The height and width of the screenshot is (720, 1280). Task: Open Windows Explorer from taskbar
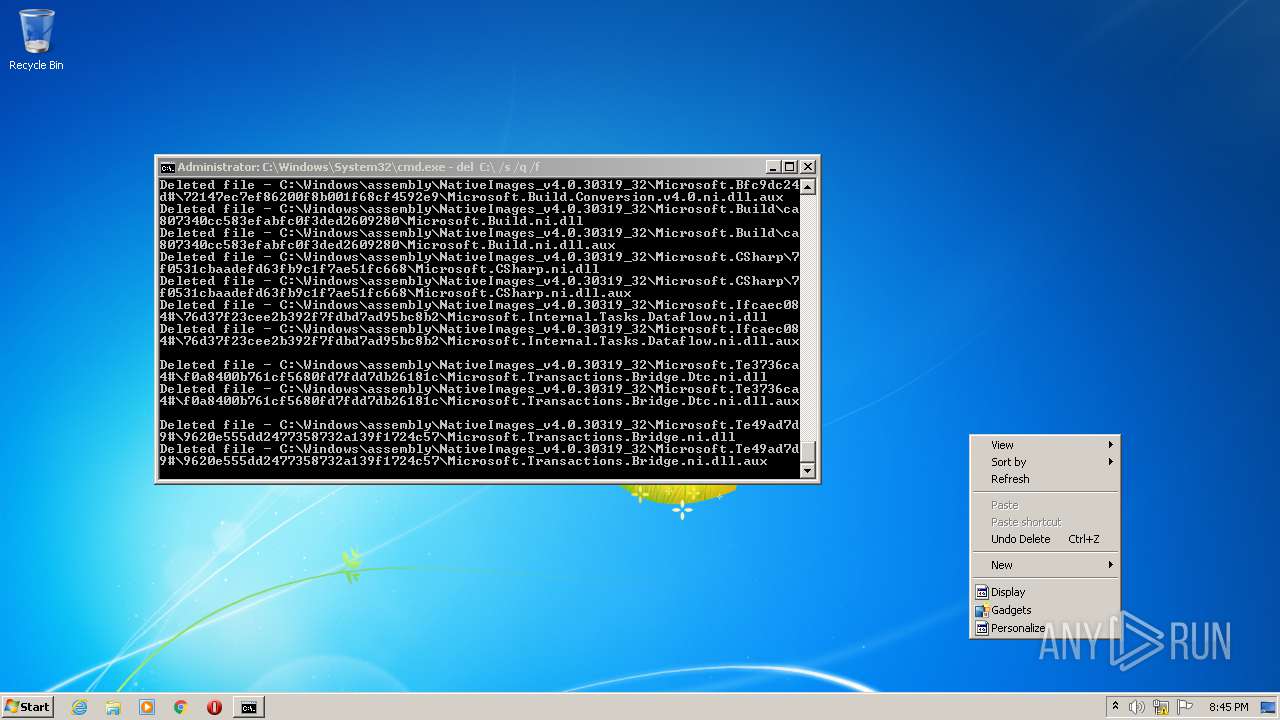(113, 707)
